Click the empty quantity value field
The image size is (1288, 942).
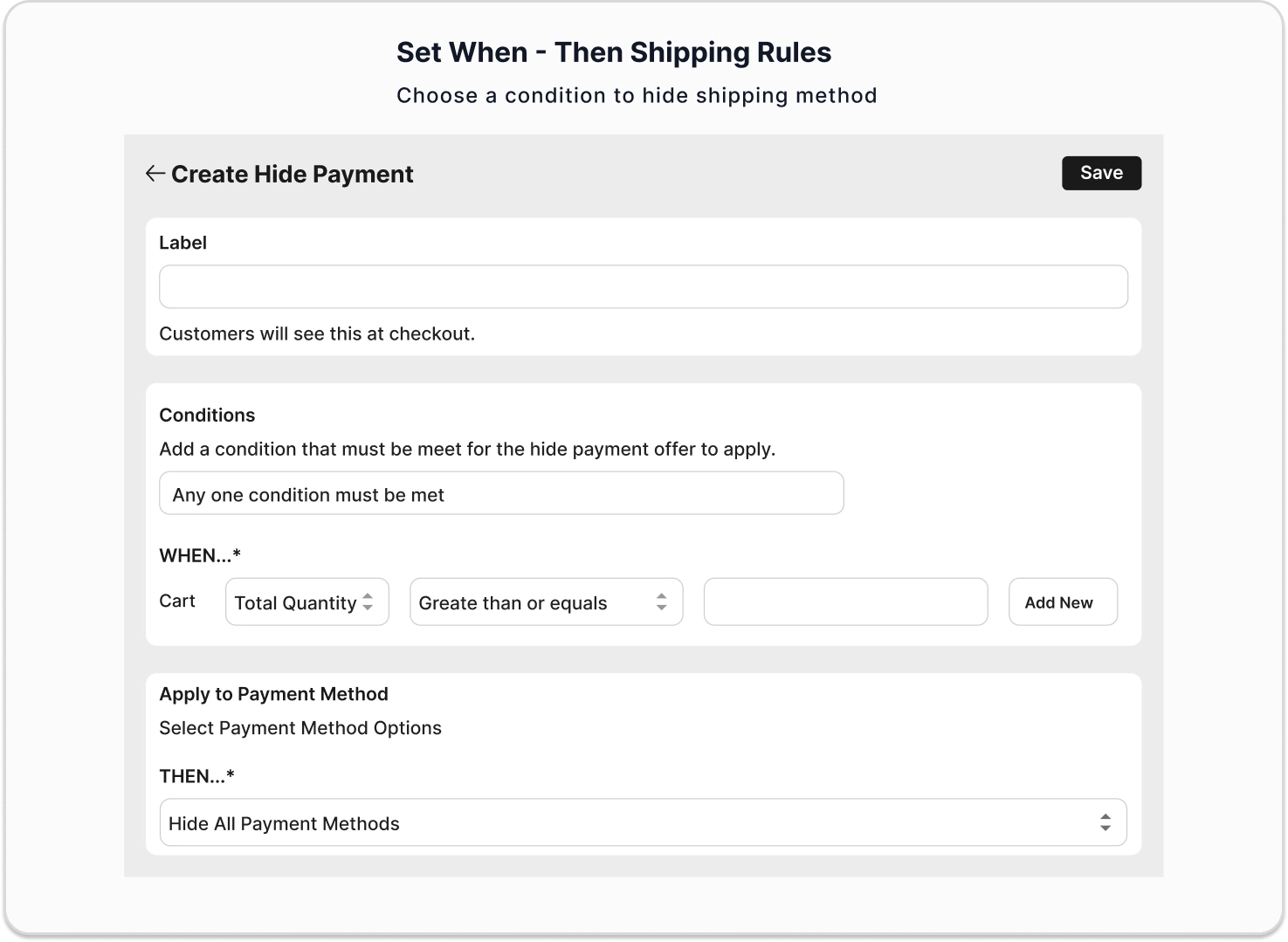coord(844,602)
